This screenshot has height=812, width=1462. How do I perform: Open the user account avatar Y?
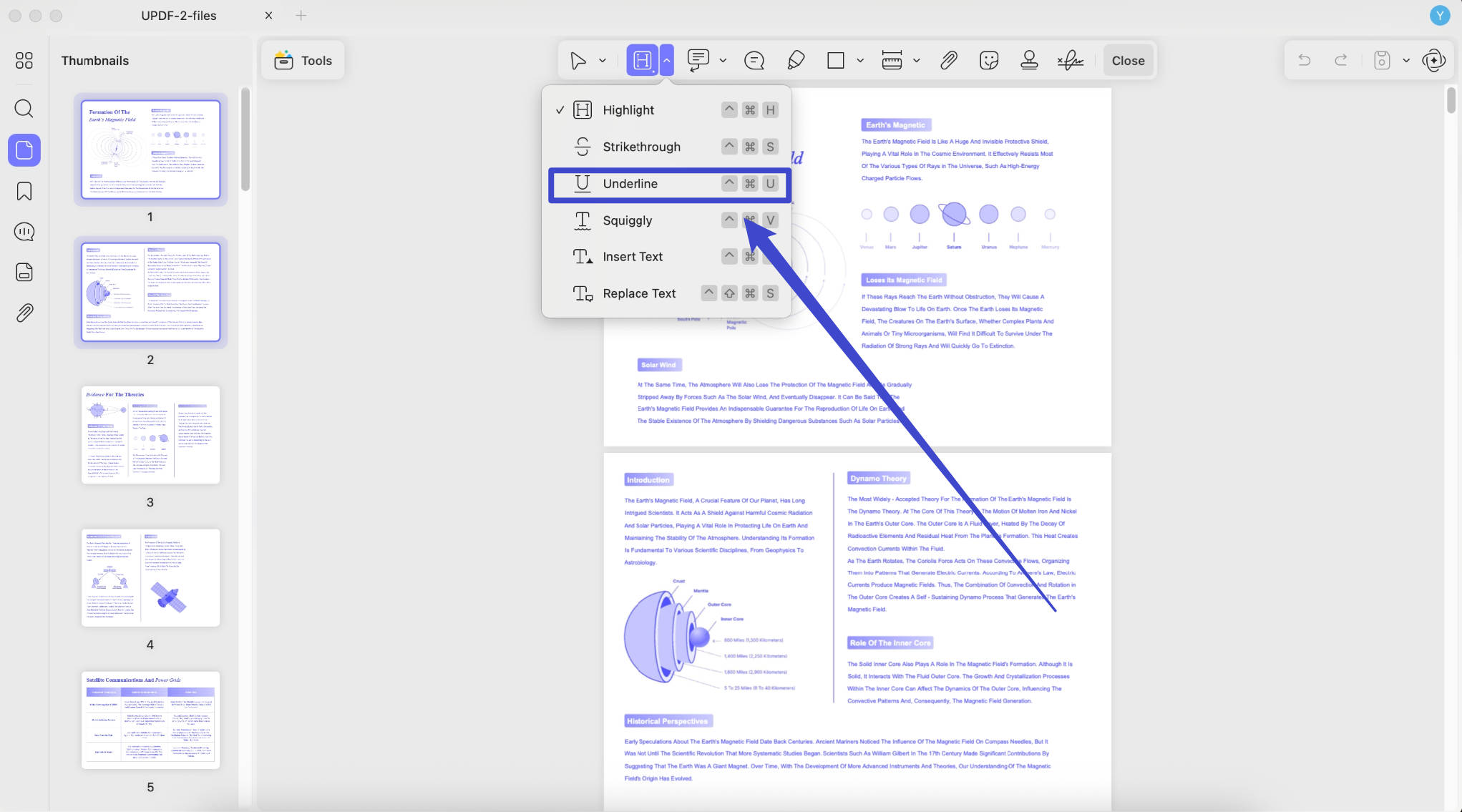pos(1440,15)
